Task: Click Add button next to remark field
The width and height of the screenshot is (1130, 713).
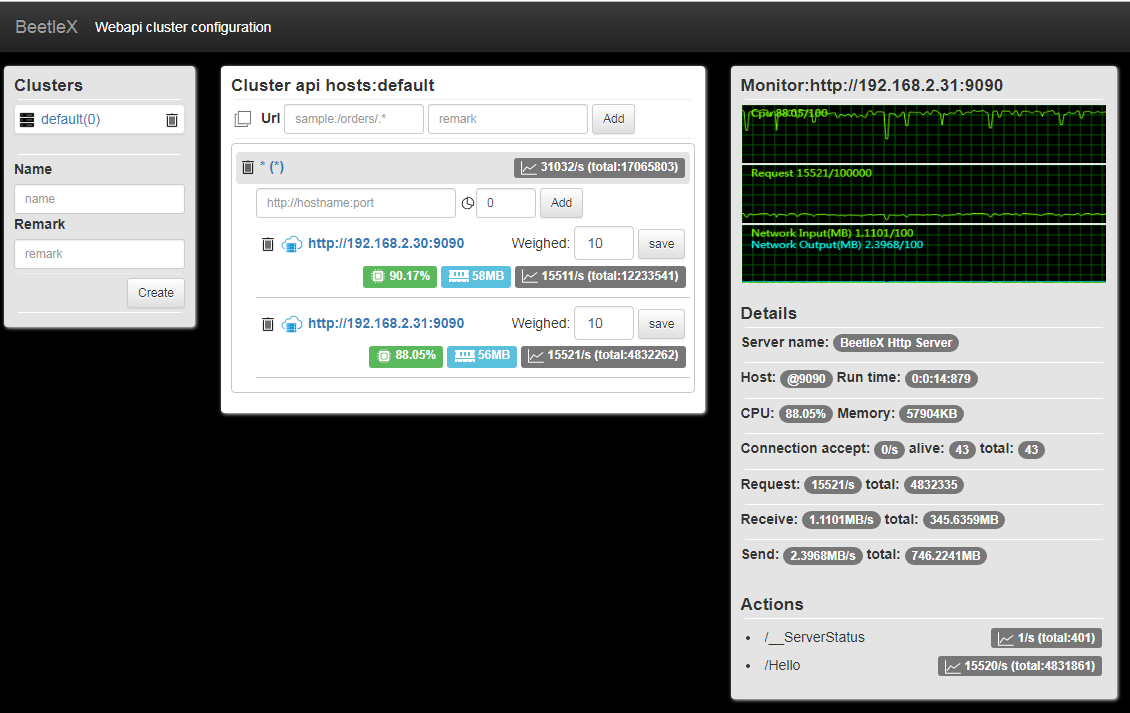Action: click(x=613, y=119)
